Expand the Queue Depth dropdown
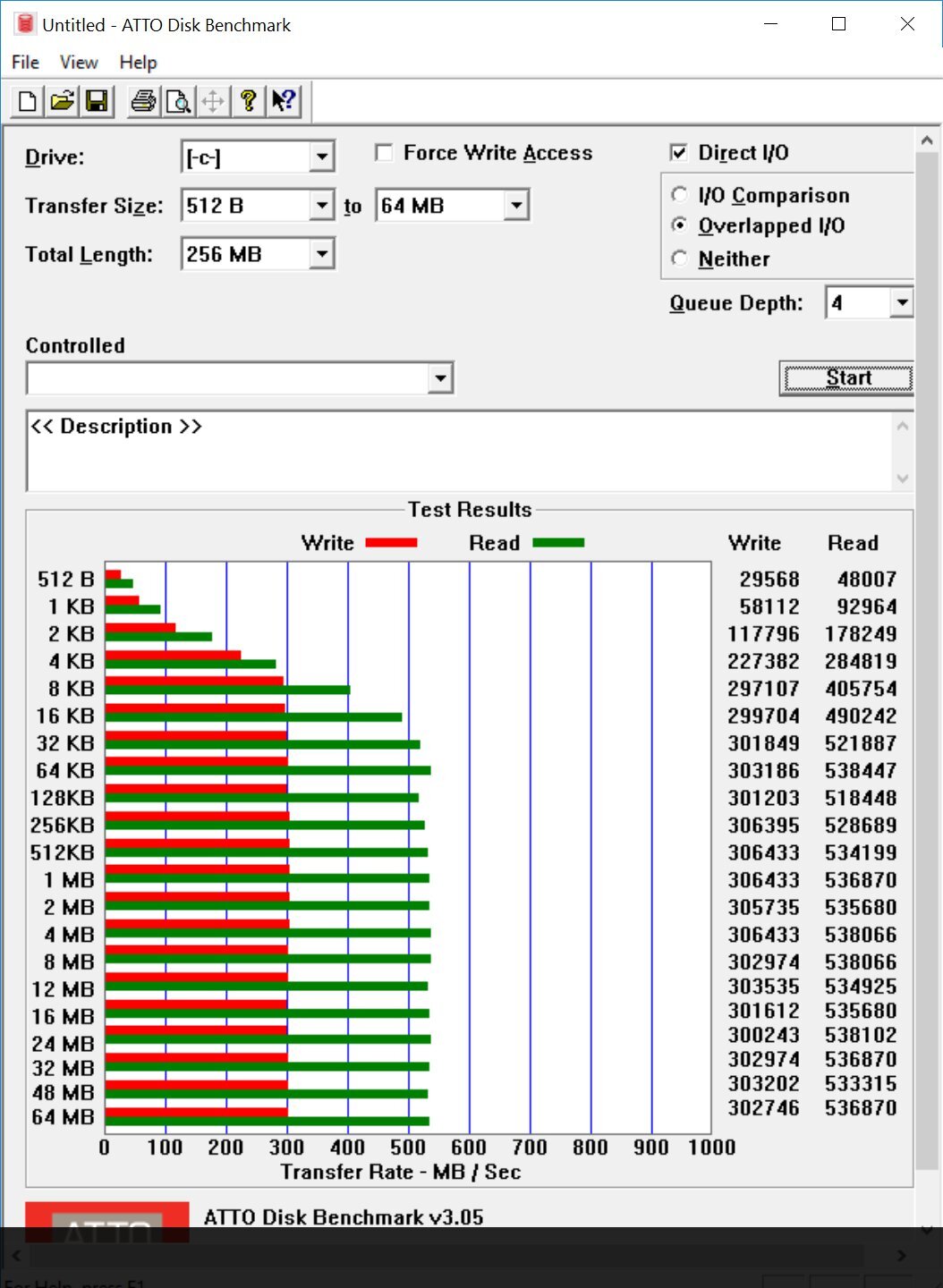The width and height of the screenshot is (943, 1288). pos(902,303)
